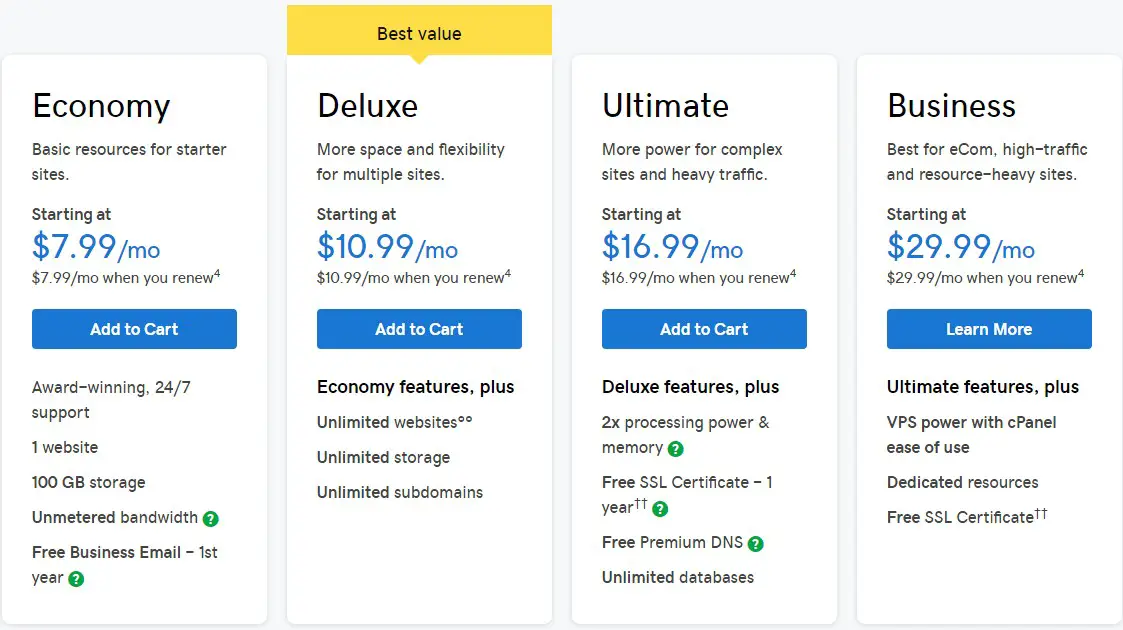Click the $7.99/mo Economy price
1123x630 pixels.
[96, 247]
